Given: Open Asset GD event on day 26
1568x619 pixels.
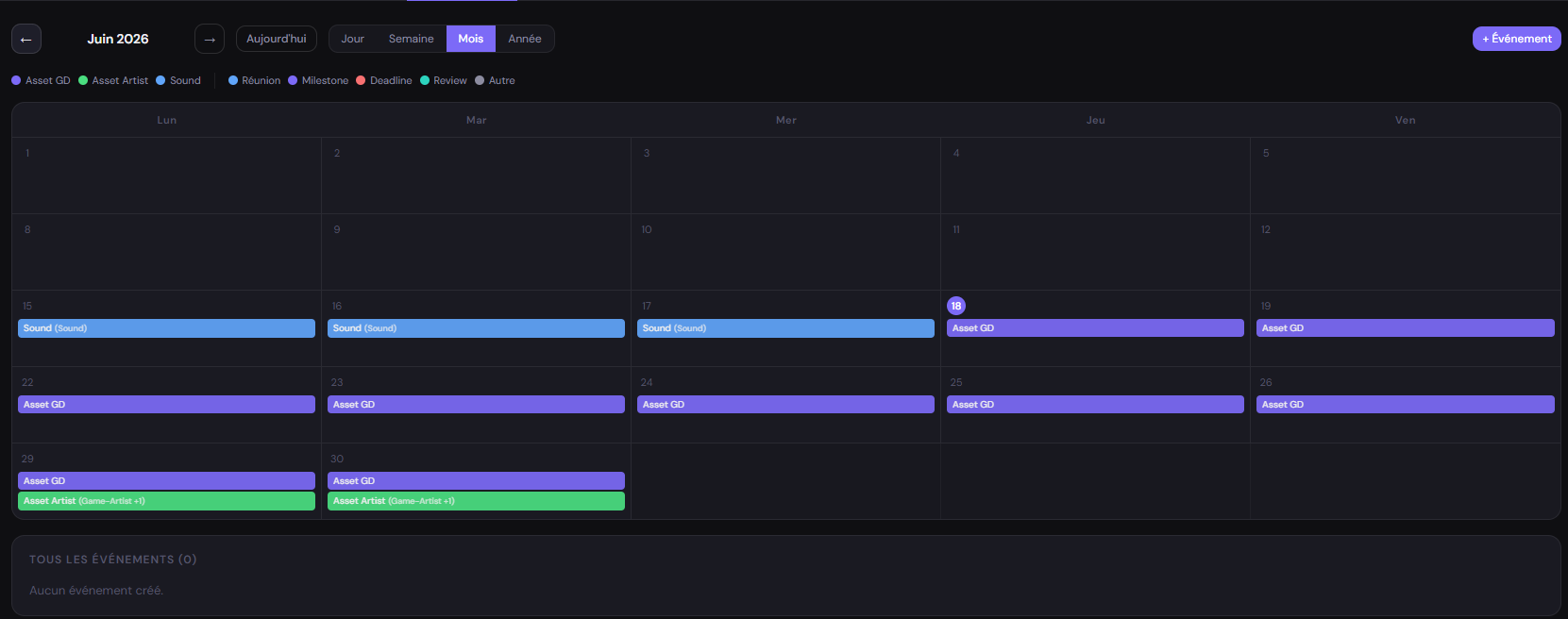Looking at the screenshot, I should pos(1405,405).
